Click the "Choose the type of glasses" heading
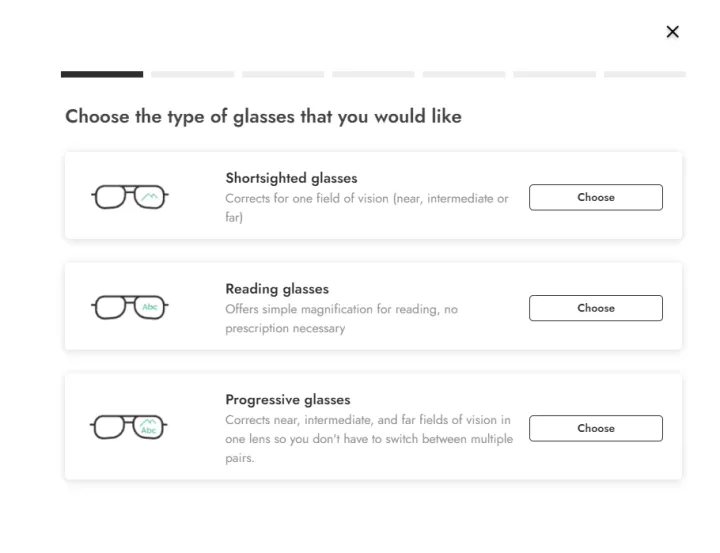 (x=263, y=117)
